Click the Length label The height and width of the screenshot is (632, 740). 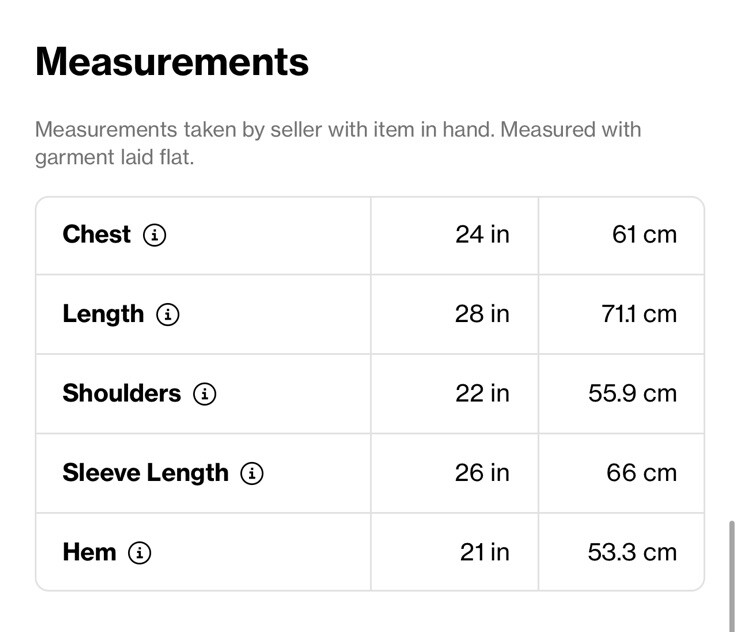103,315
